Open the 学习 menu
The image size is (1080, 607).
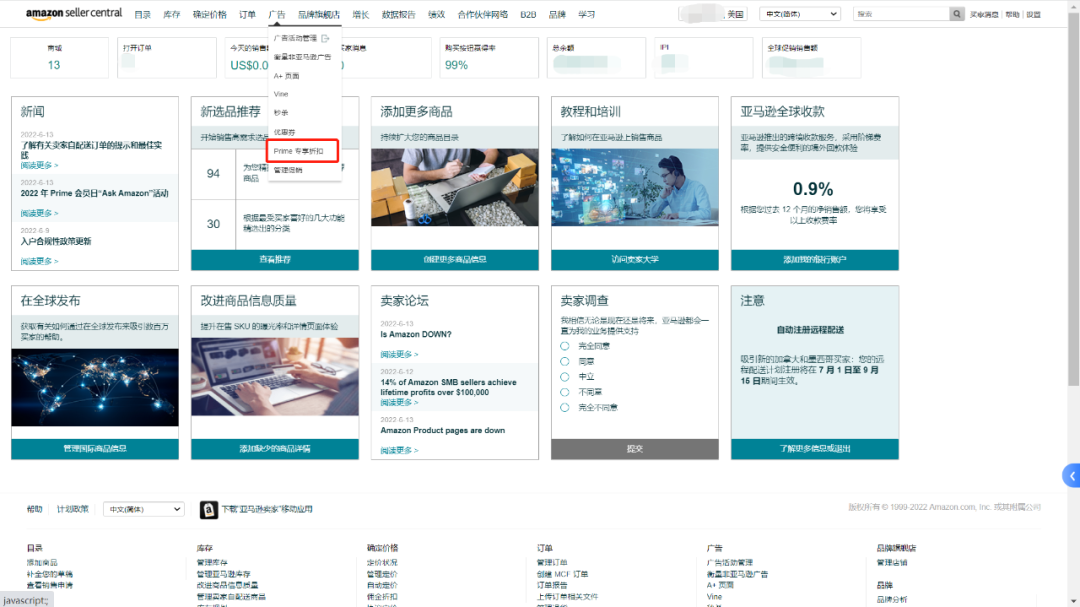tap(586, 14)
